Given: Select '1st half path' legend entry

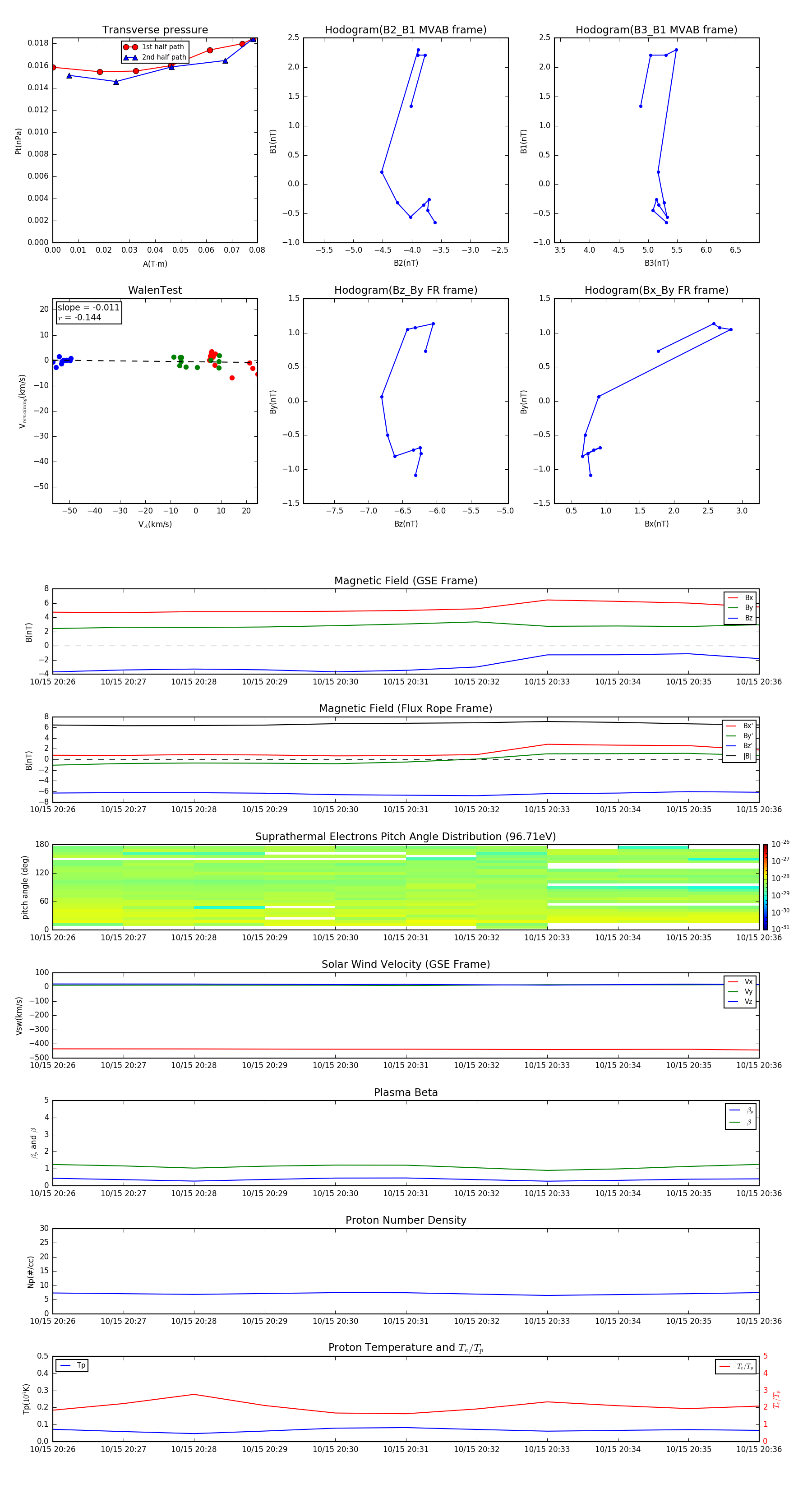Looking at the screenshot, I should pyautogui.click(x=154, y=47).
